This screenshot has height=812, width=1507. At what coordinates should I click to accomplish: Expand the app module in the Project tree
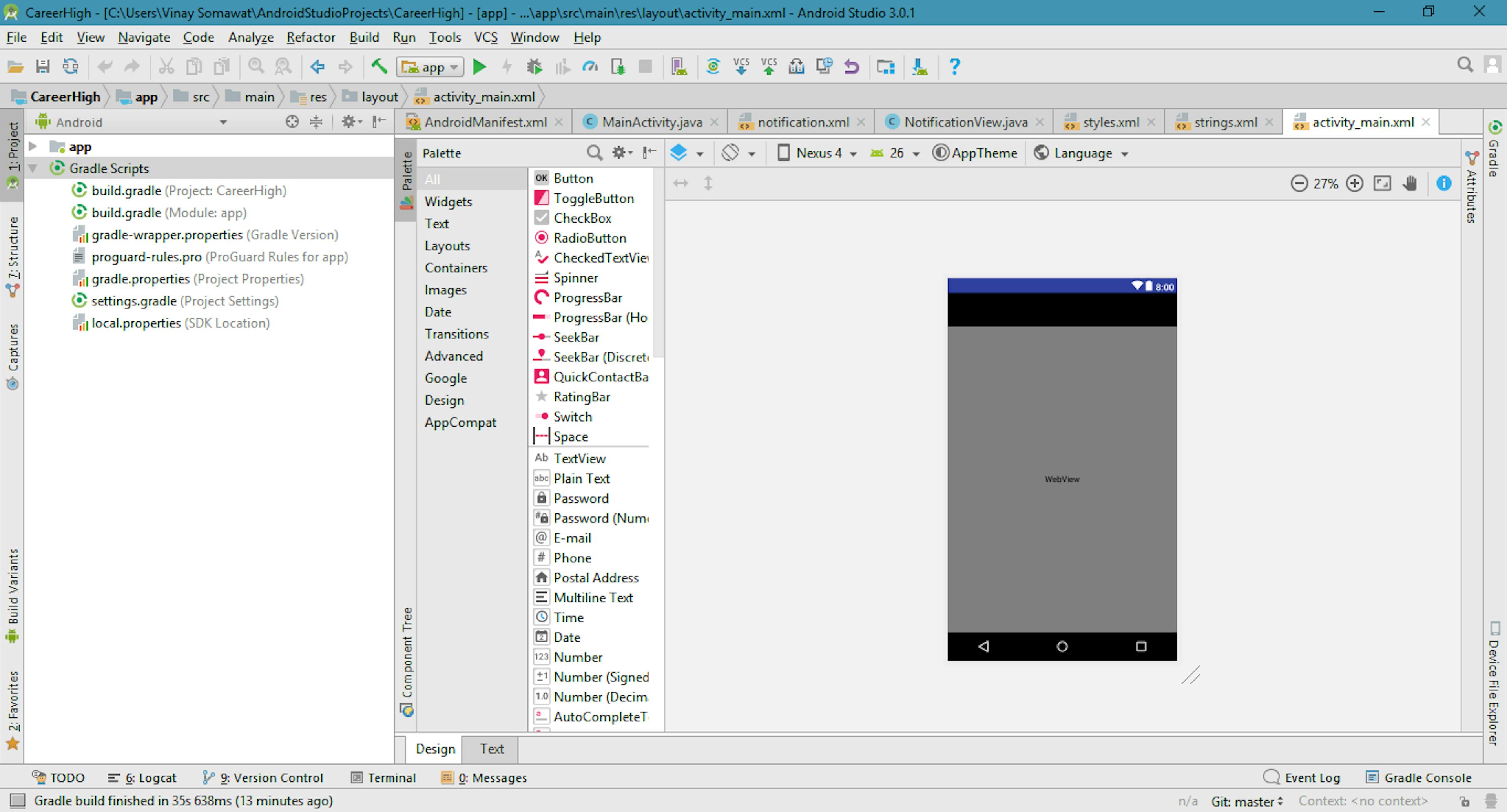(x=32, y=146)
